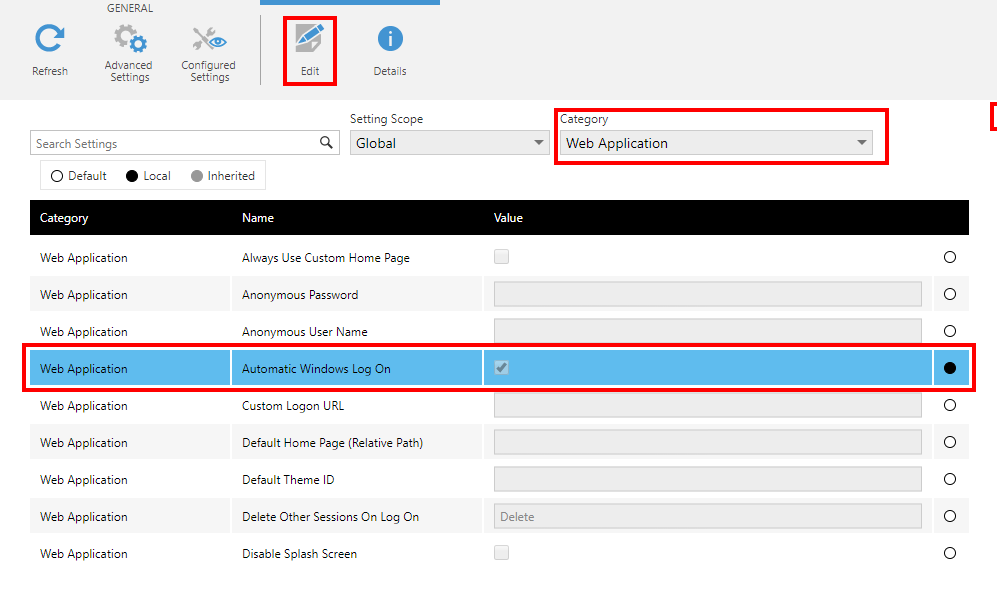Viewport: 997px width, 598px height.
Task: Click the Edit pencil icon
Action: tap(309, 40)
